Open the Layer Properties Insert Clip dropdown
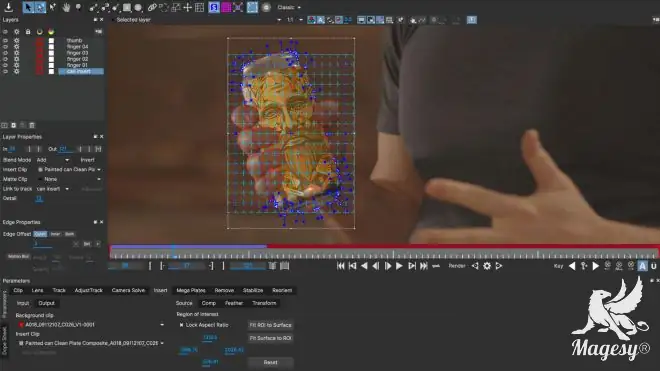The width and height of the screenshot is (660, 371). 69,169
